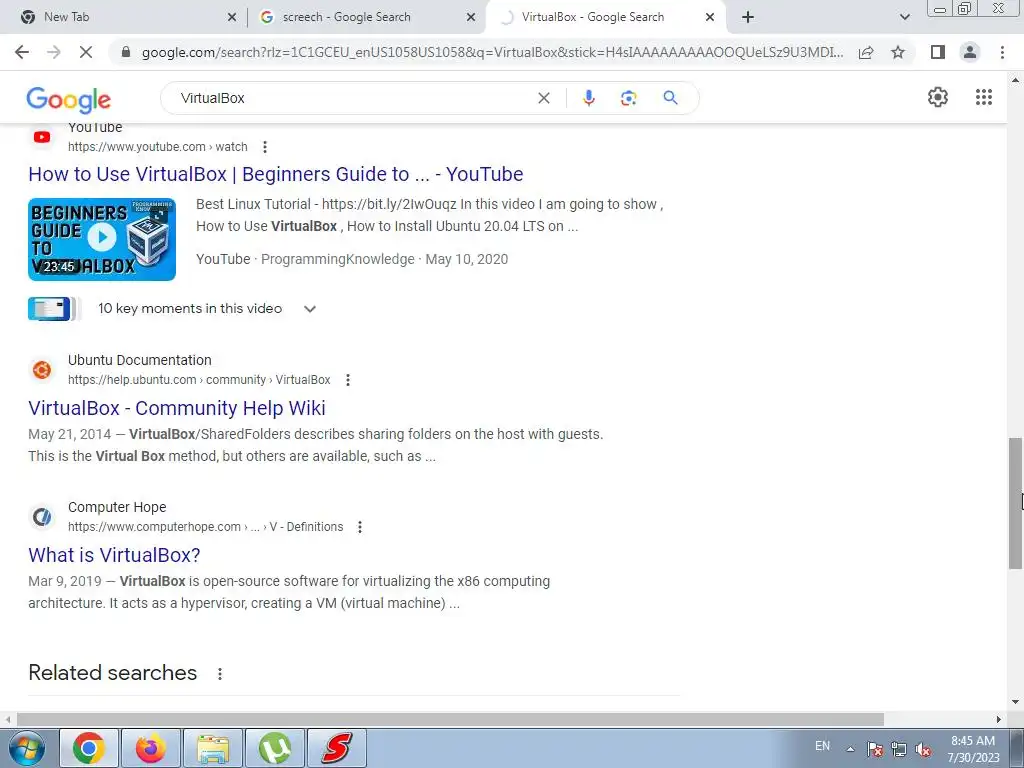Open Google quick settings gear
This screenshot has width=1024, height=768.
coord(938,97)
